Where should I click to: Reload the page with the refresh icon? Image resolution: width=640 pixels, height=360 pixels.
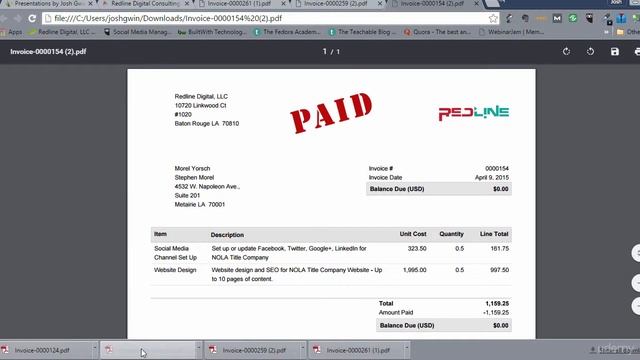(32, 18)
